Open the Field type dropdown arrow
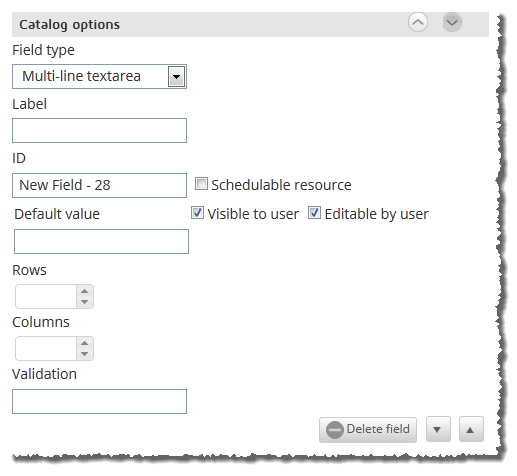Image resolution: width=517 pixels, height=476 pixels. 176,77
